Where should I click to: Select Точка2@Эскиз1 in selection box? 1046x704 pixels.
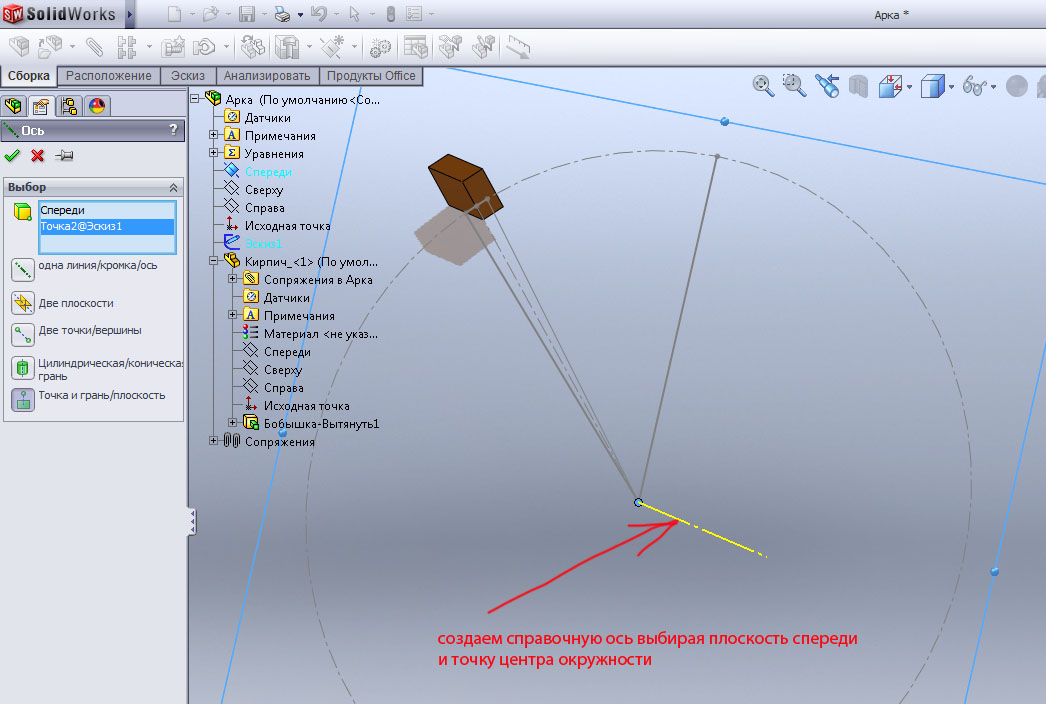106,227
